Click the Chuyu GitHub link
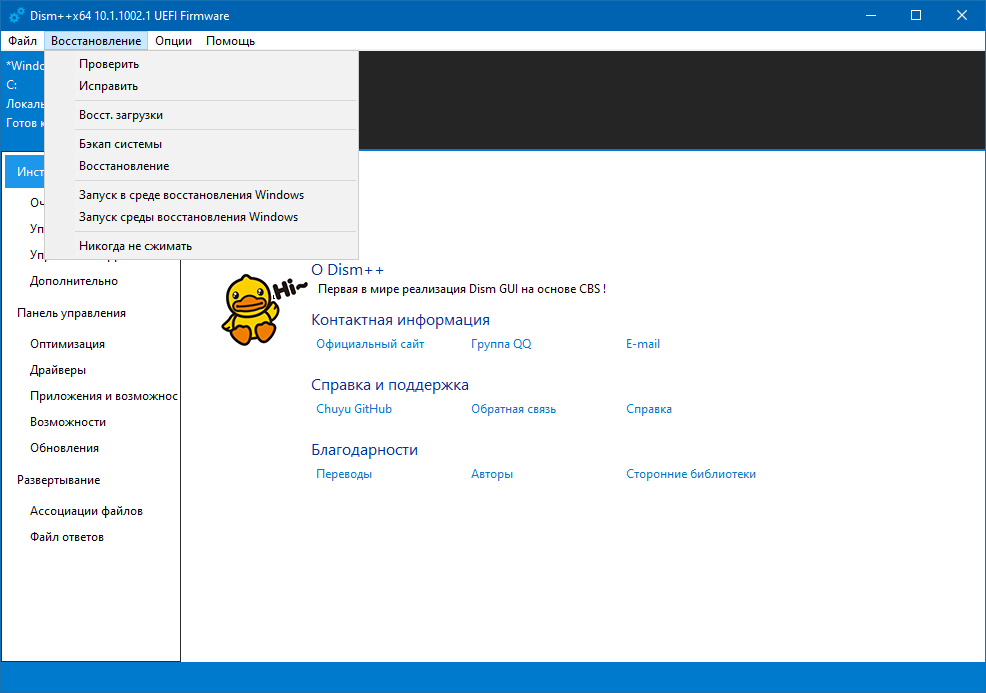The width and height of the screenshot is (986, 693). 354,409
